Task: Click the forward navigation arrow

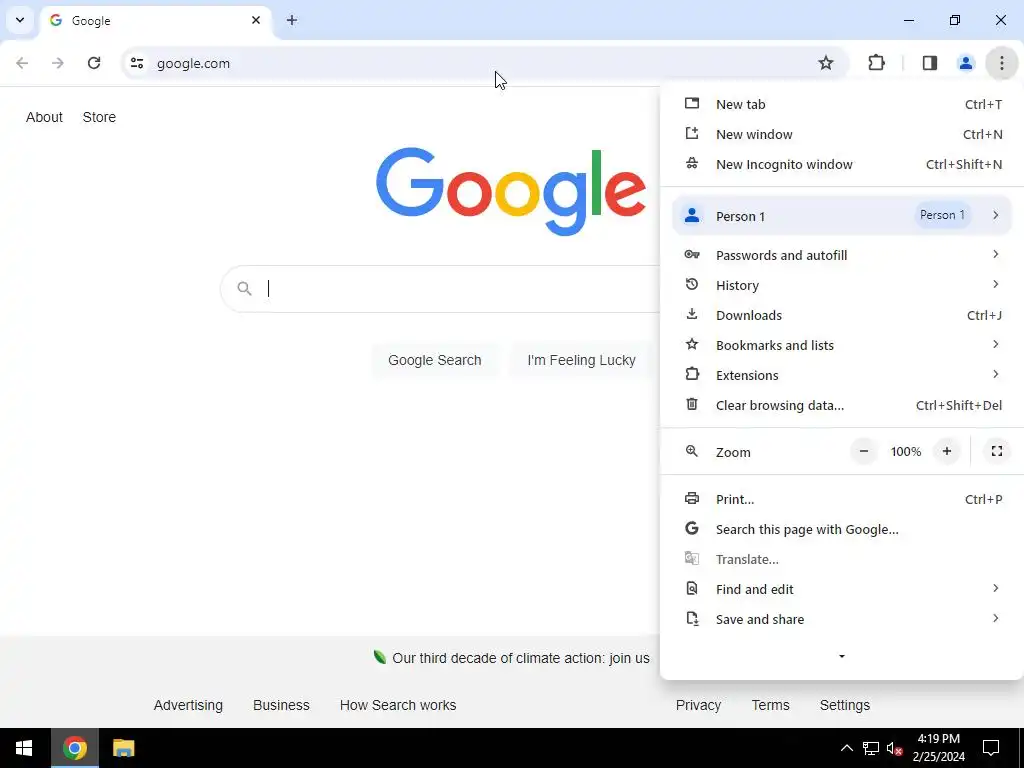Action: 58,63
